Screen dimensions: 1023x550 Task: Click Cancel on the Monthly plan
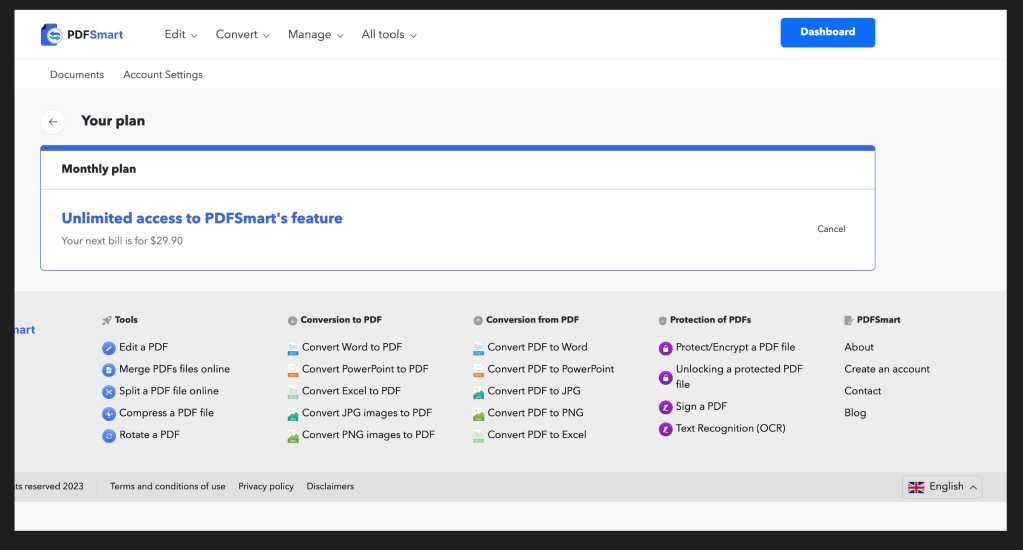tap(831, 229)
